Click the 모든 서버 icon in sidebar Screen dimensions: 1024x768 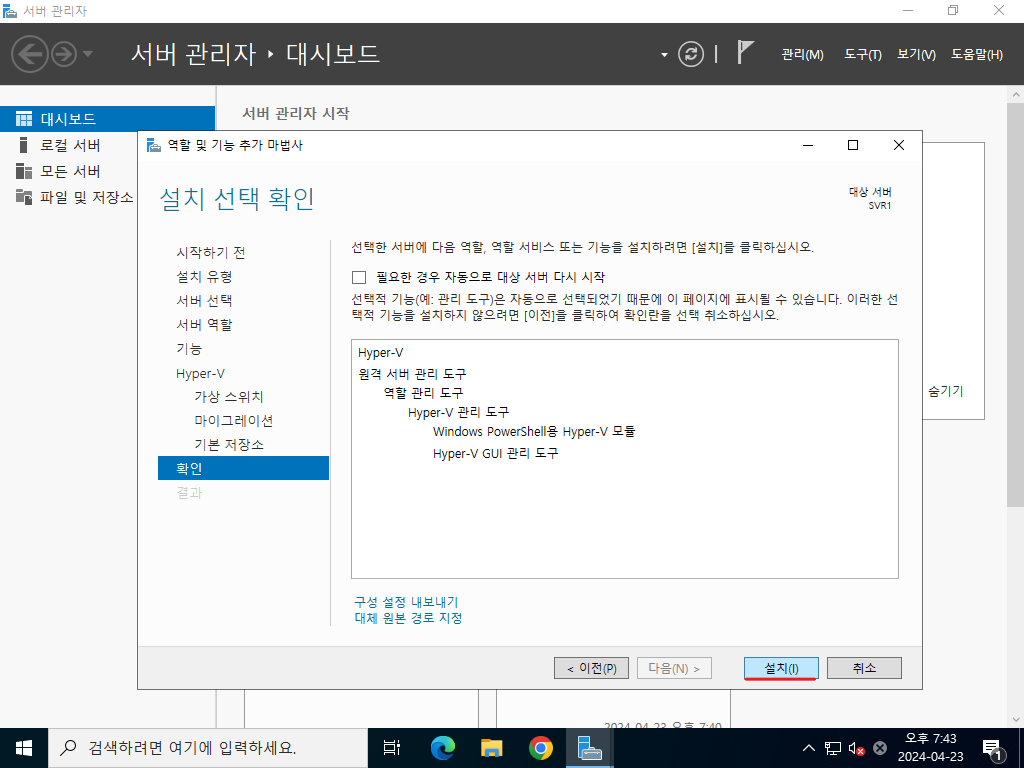pos(24,171)
